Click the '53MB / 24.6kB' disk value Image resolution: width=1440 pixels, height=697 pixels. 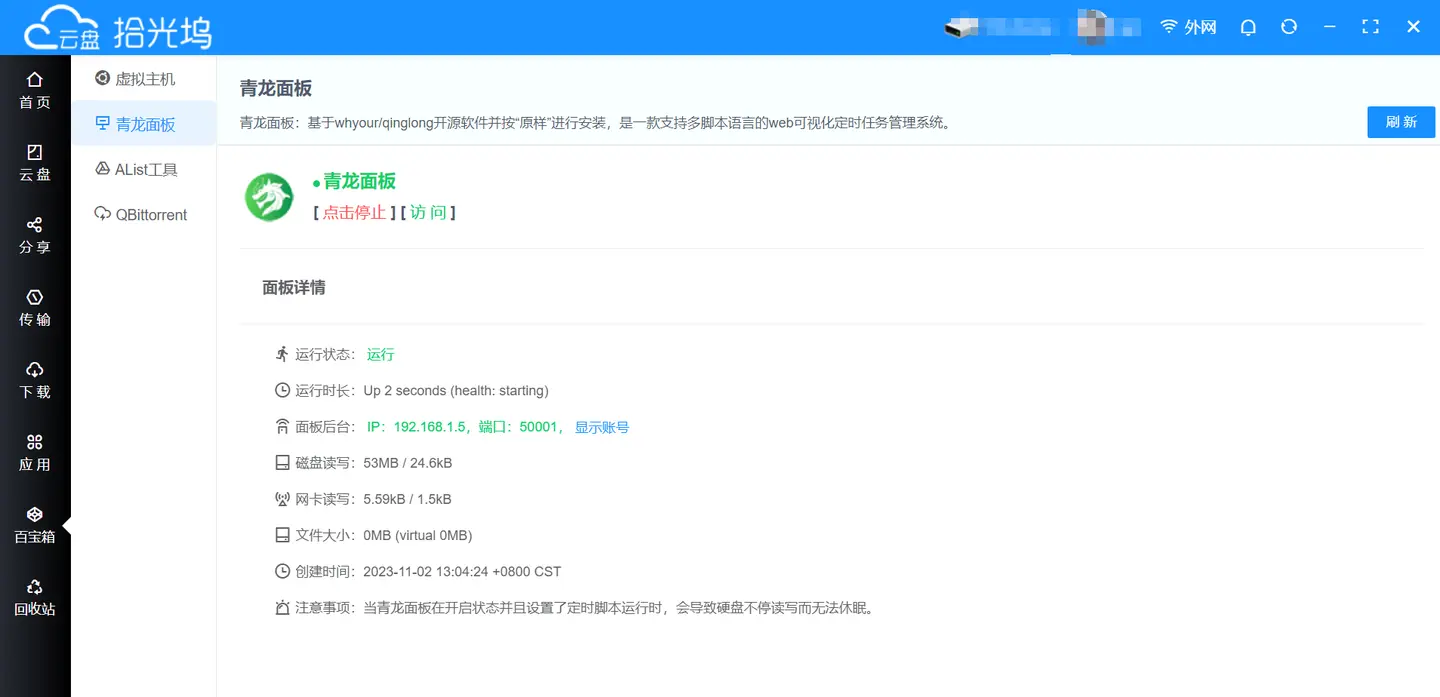[x=408, y=463]
